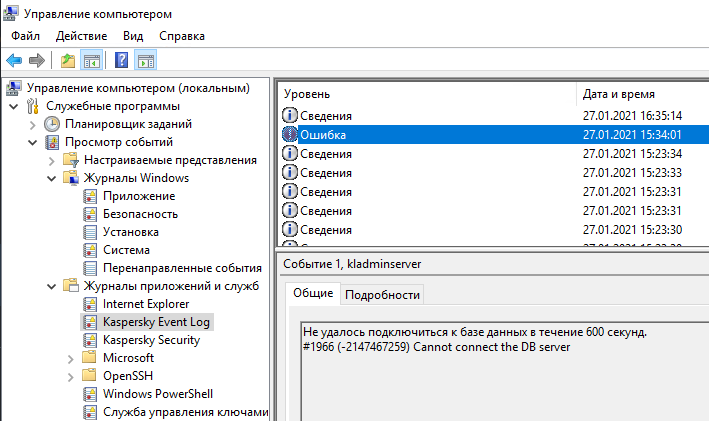
Task: Click the Журналы Windows folder icon
Action: [71, 178]
